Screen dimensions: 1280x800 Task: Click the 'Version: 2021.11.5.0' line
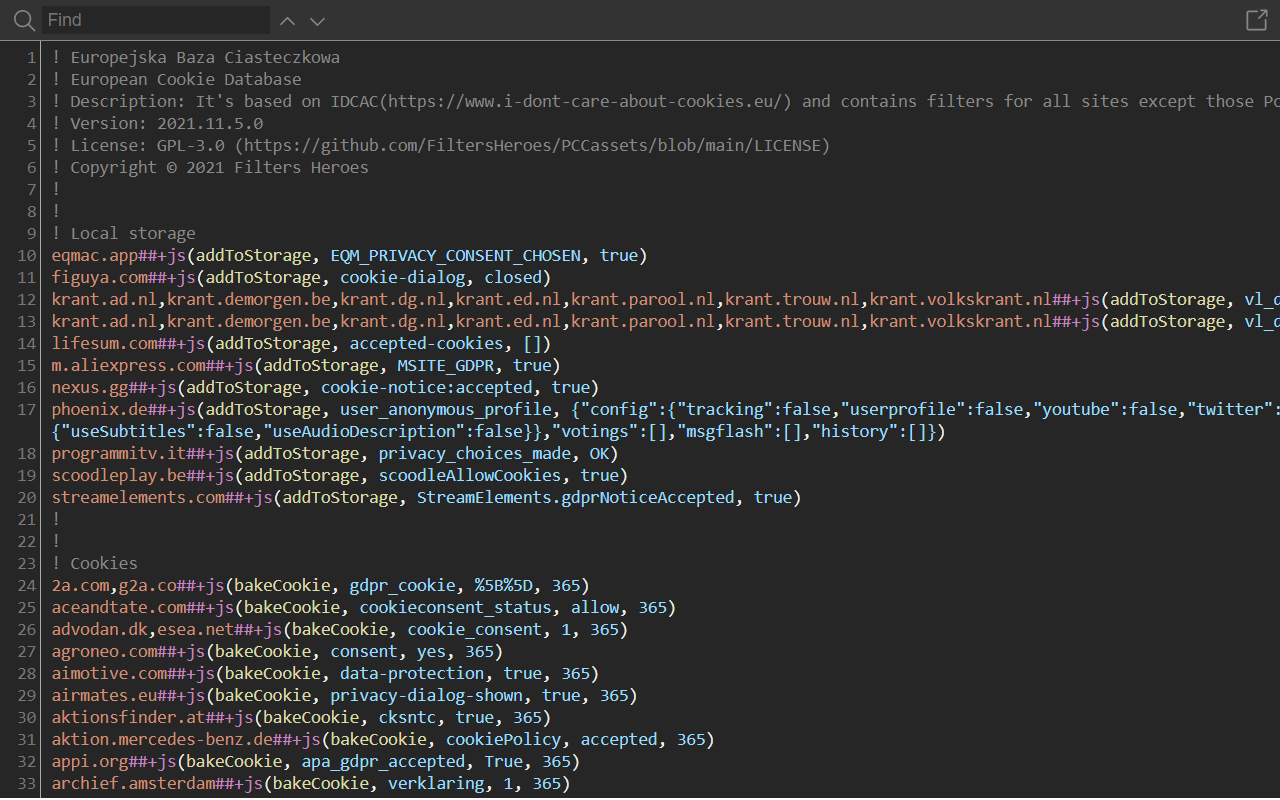pos(157,123)
